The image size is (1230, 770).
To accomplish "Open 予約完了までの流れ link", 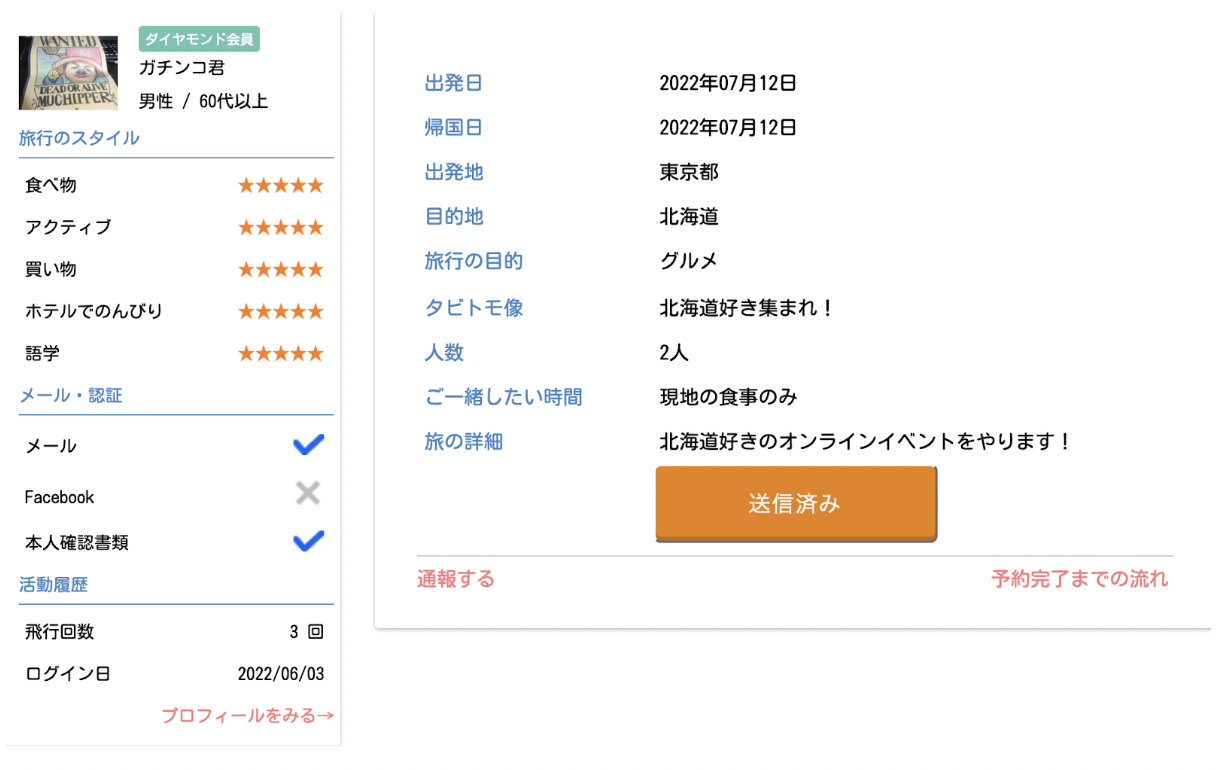I will (1080, 579).
